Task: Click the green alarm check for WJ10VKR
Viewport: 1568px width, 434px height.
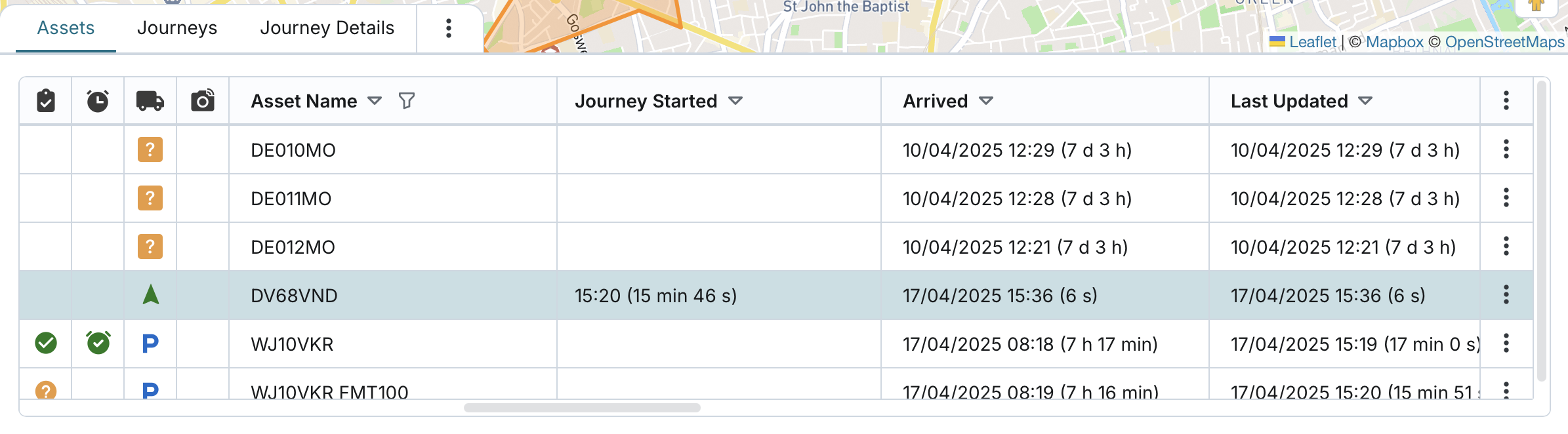Action: coord(98,343)
